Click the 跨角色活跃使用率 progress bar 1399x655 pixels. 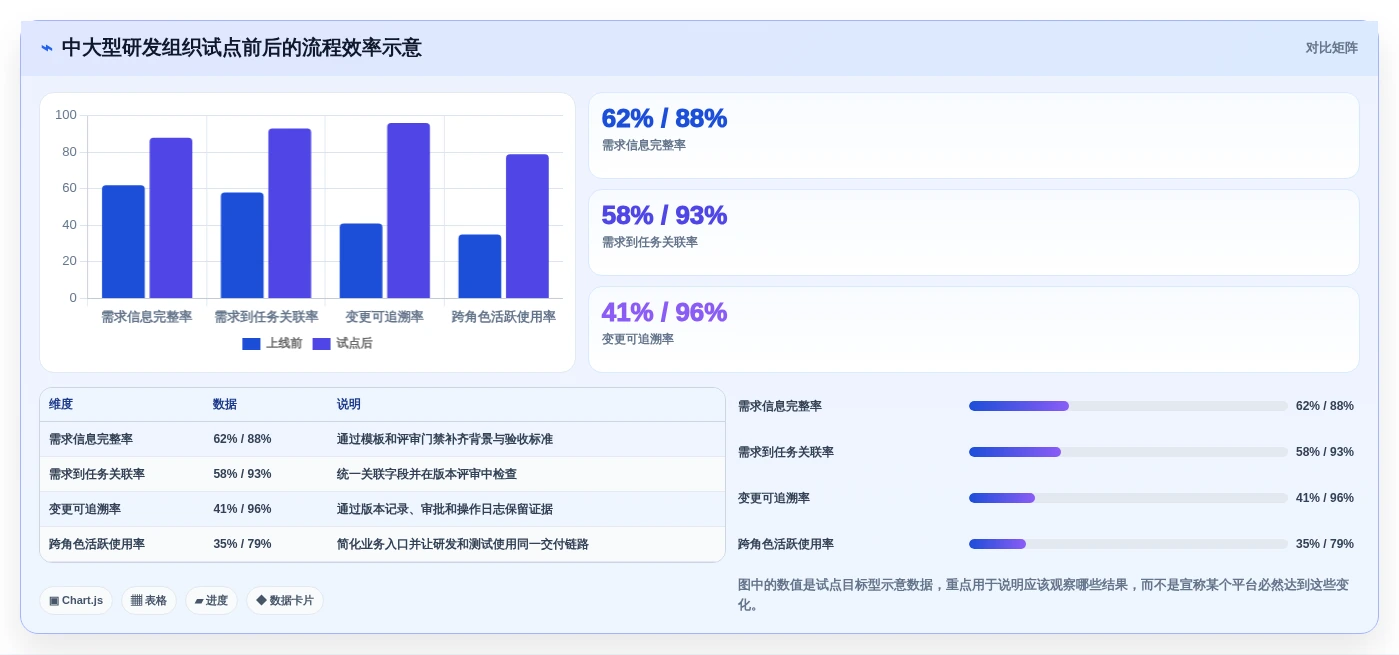[1128, 544]
